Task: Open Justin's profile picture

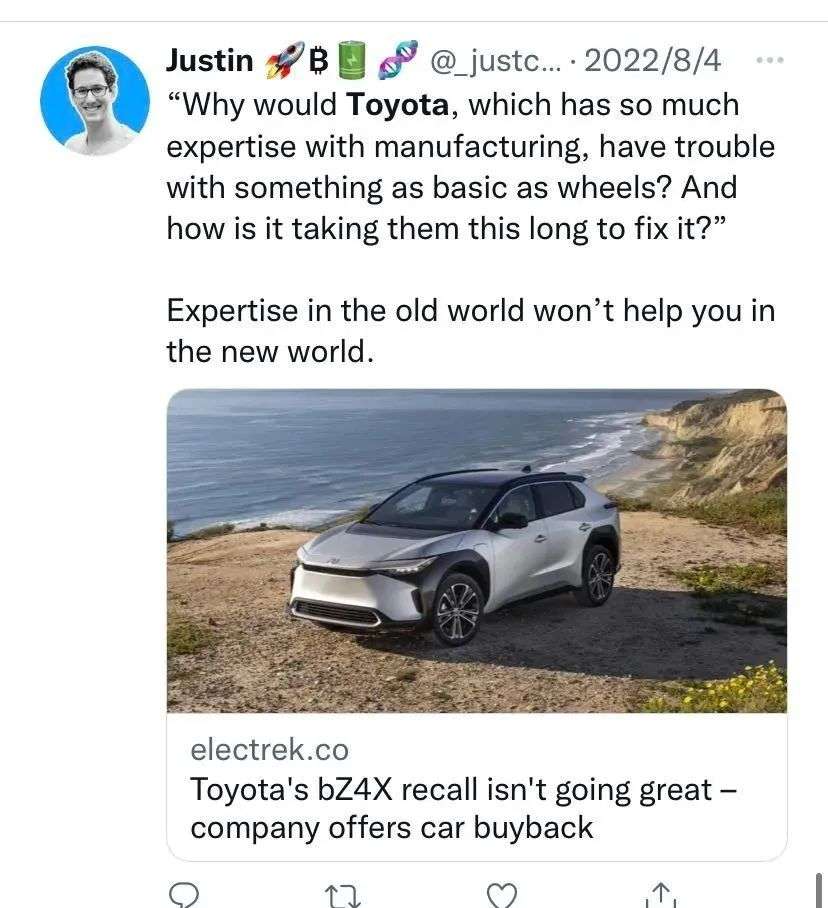Action: point(94,101)
